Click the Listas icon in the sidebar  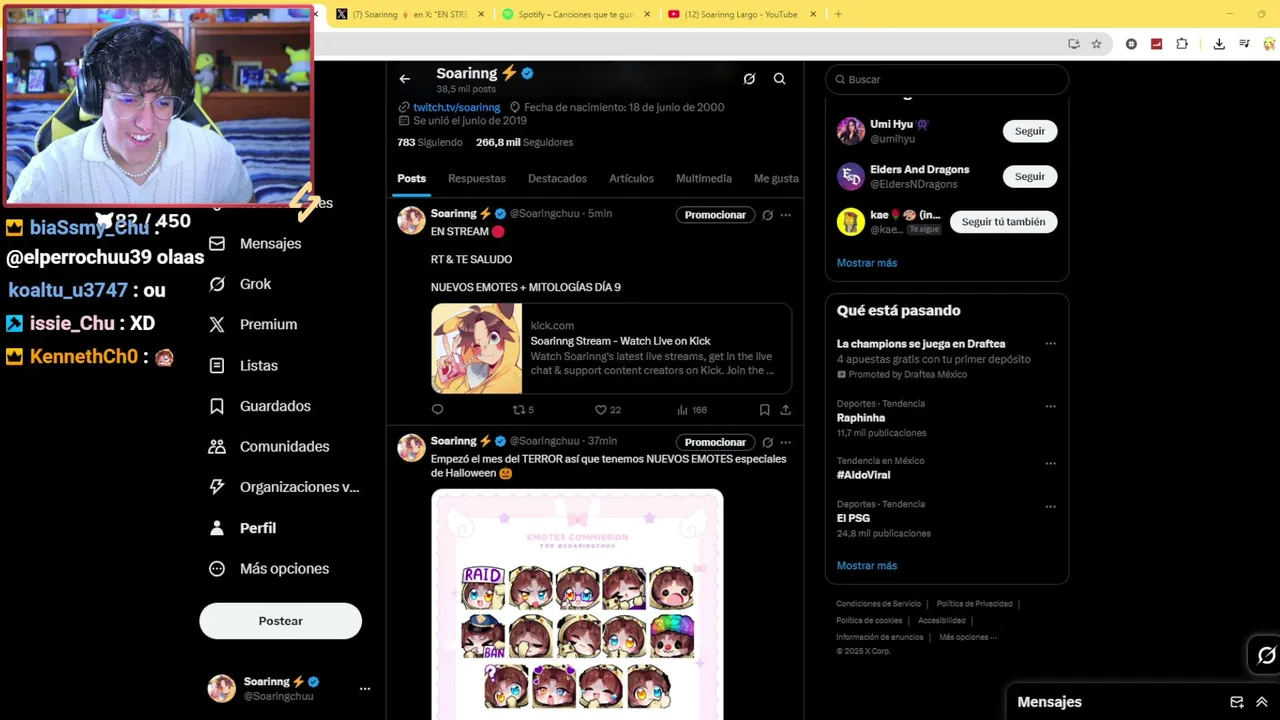pos(217,365)
